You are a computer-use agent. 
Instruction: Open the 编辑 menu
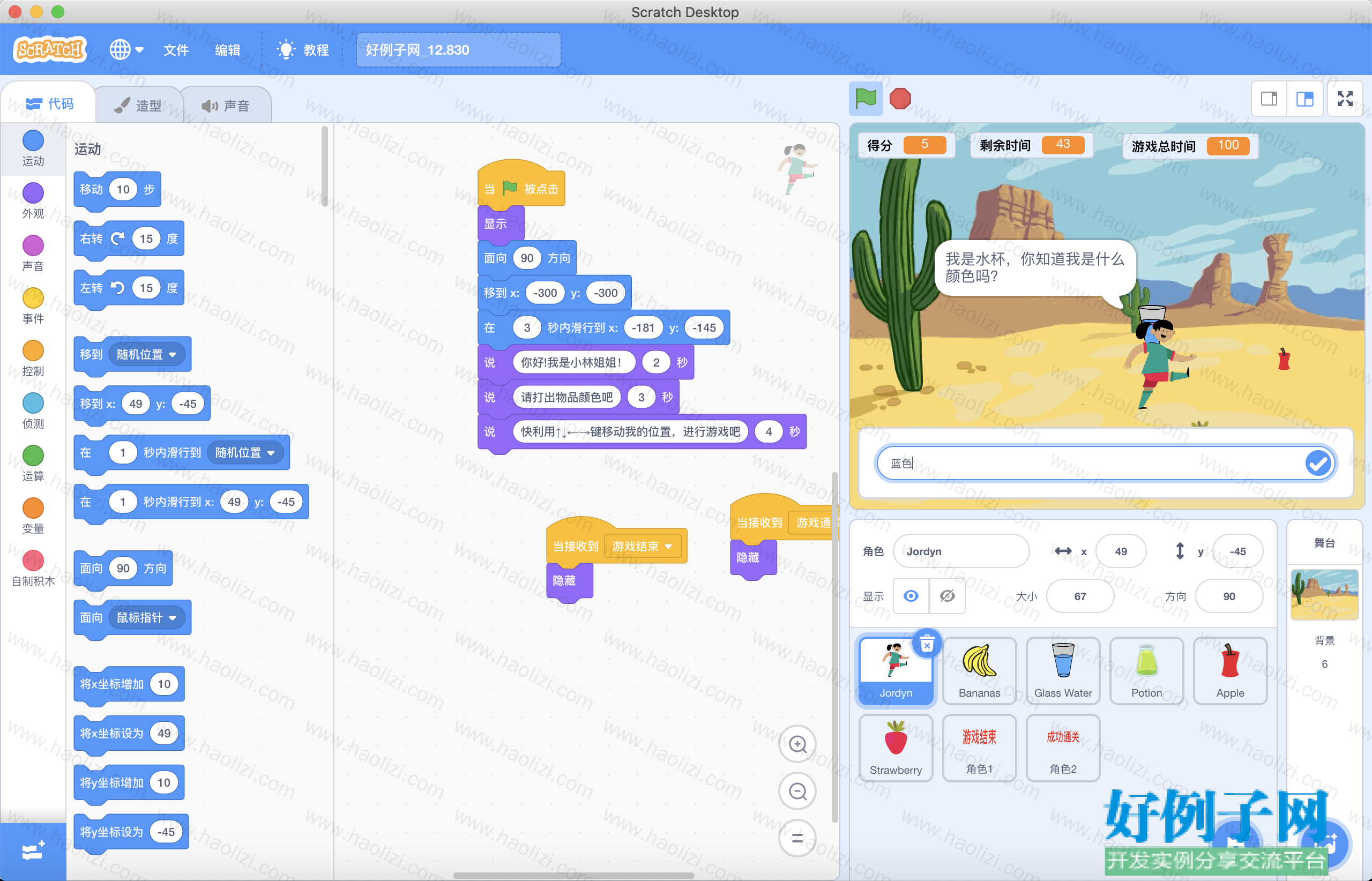228,50
